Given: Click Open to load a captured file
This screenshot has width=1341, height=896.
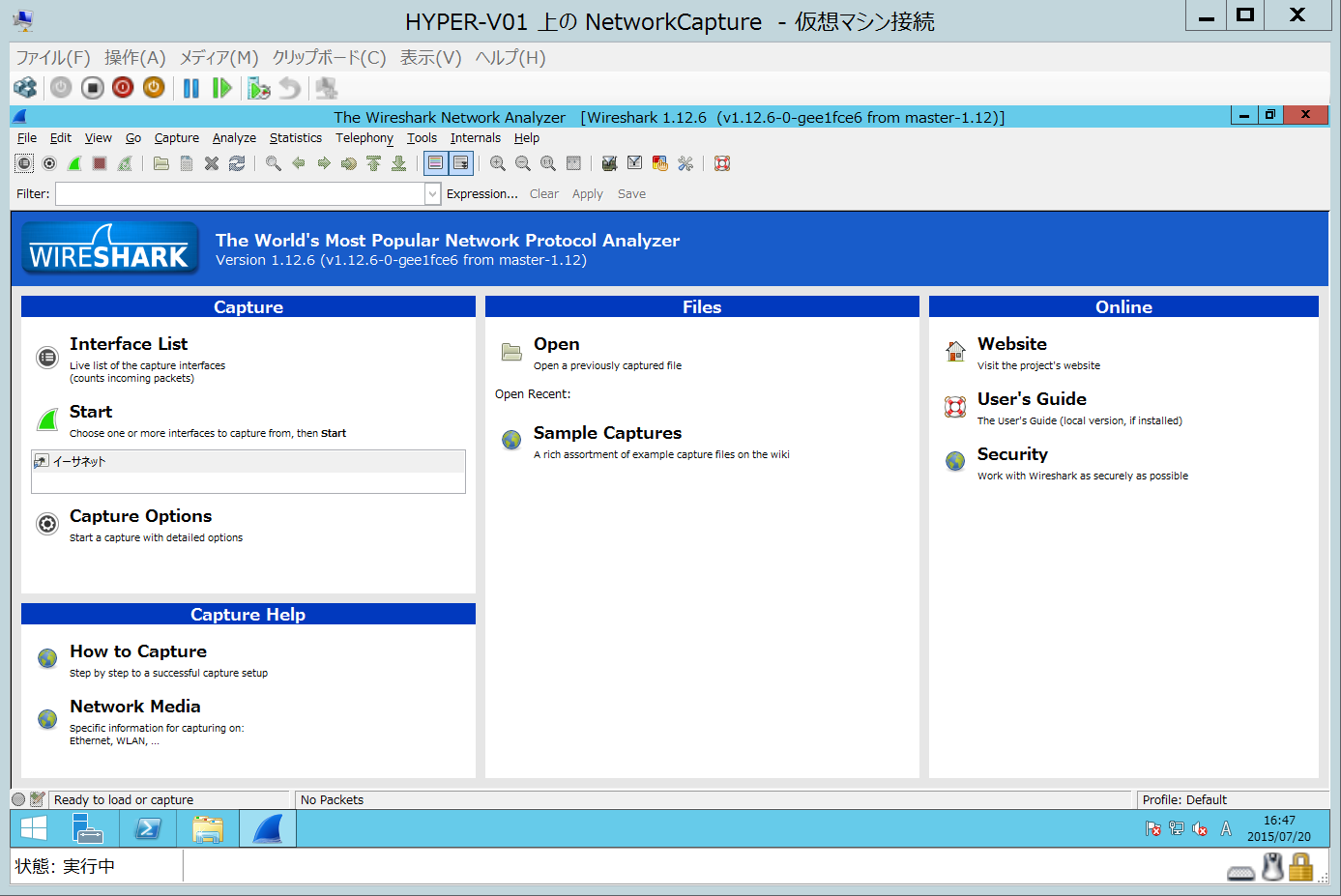Looking at the screenshot, I should pyautogui.click(x=557, y=344).
